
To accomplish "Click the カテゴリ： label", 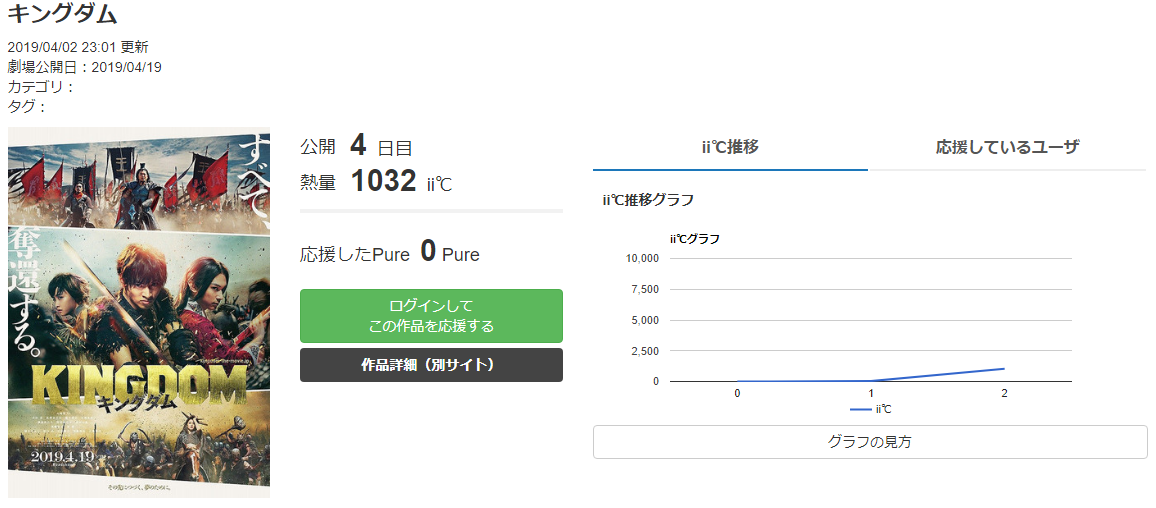I will (x=41, y=87).
